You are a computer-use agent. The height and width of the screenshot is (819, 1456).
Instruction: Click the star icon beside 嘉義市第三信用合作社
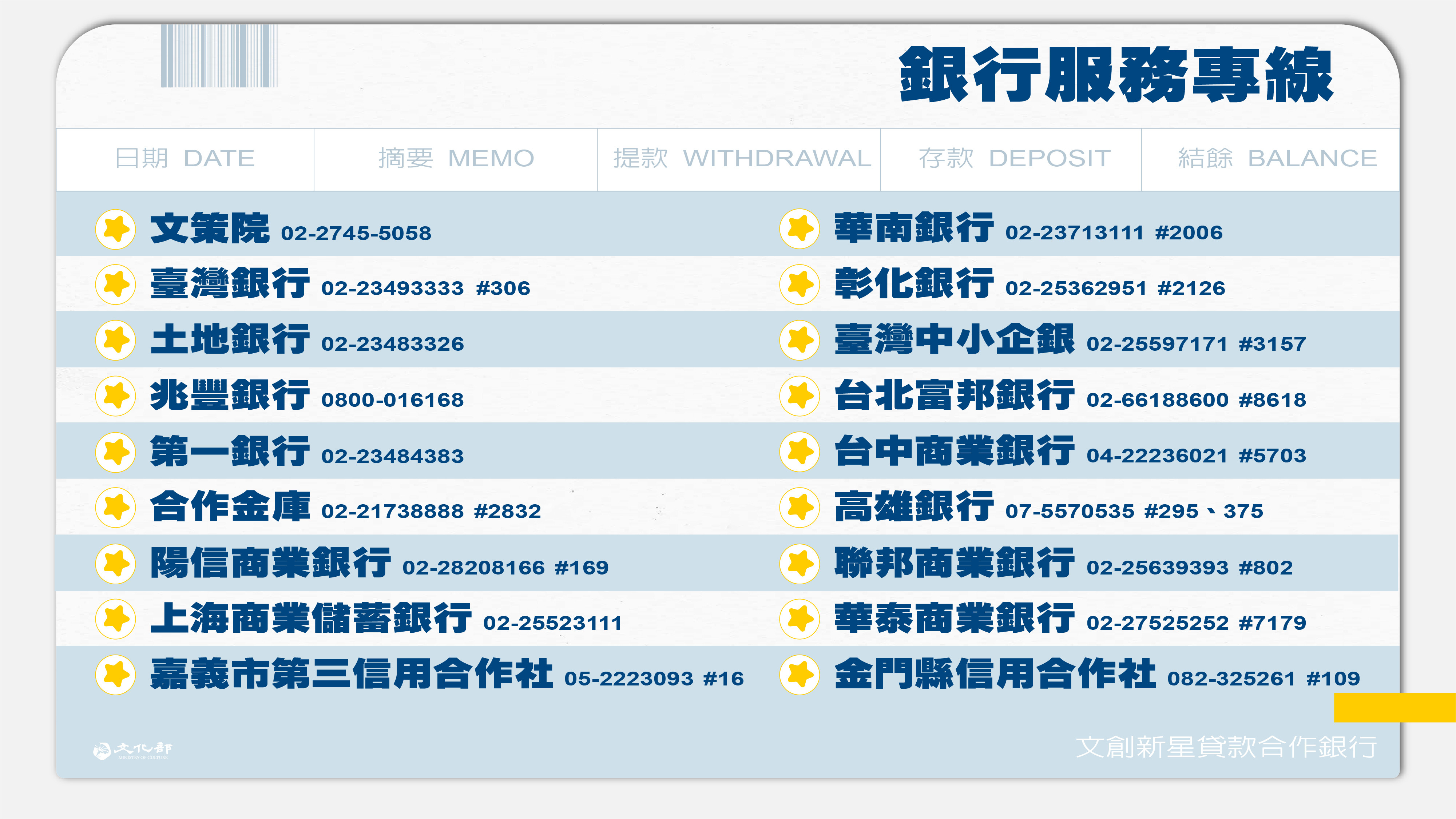pyautogui.click(x=116, y=674)
